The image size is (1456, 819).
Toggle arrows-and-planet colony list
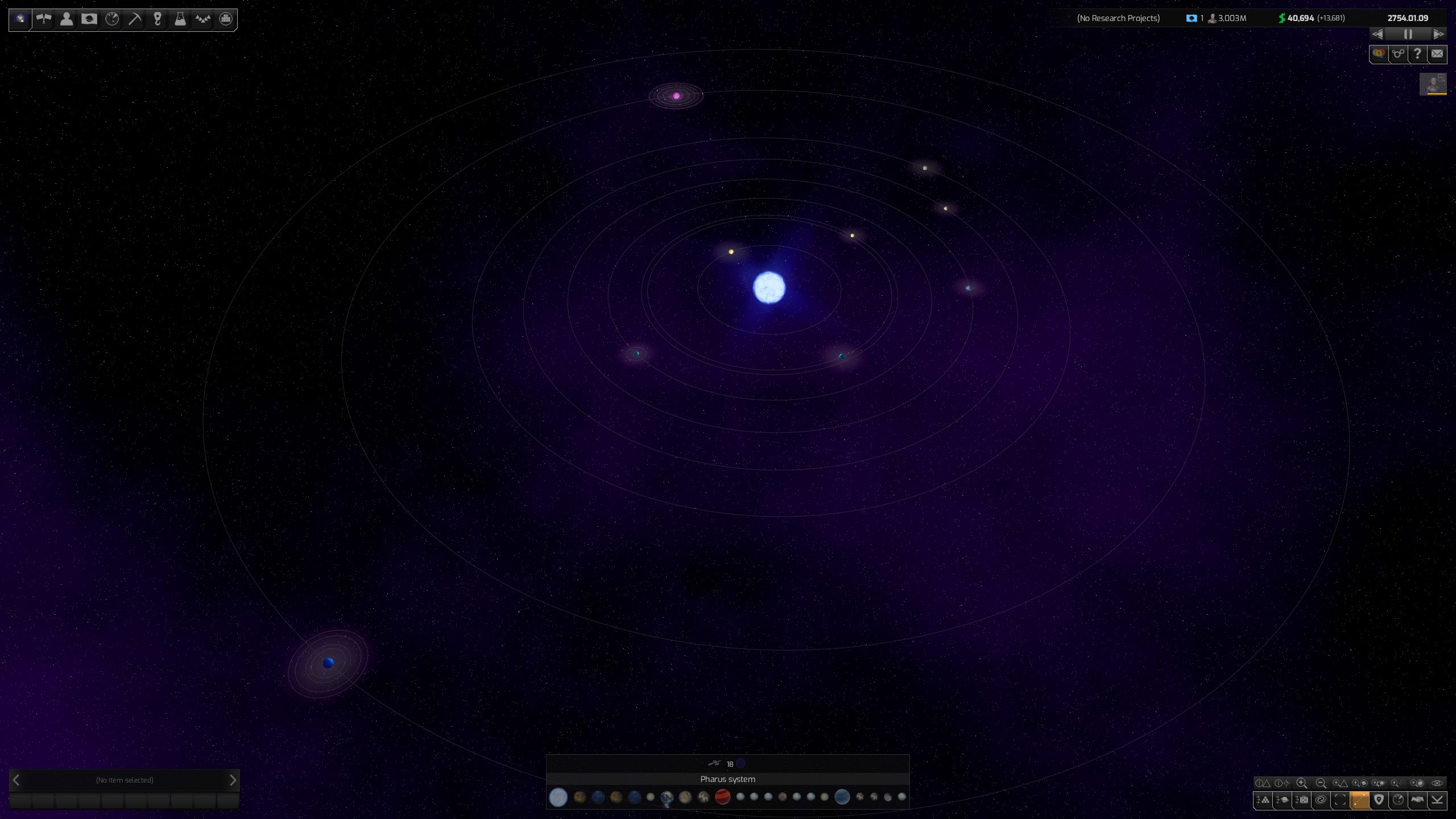1283,800
